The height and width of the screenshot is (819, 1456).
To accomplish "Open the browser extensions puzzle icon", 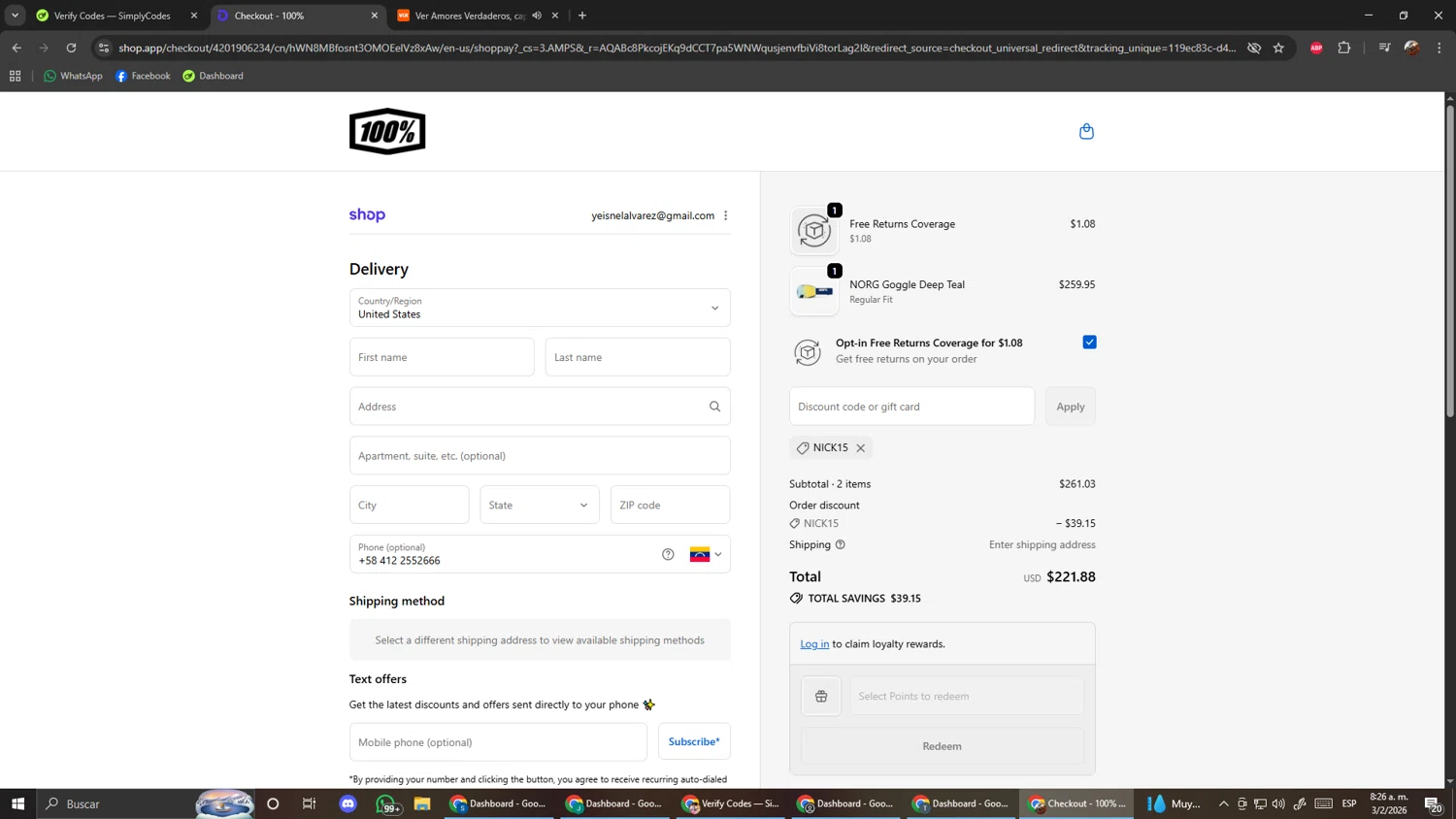I will tap(1344, 48).
